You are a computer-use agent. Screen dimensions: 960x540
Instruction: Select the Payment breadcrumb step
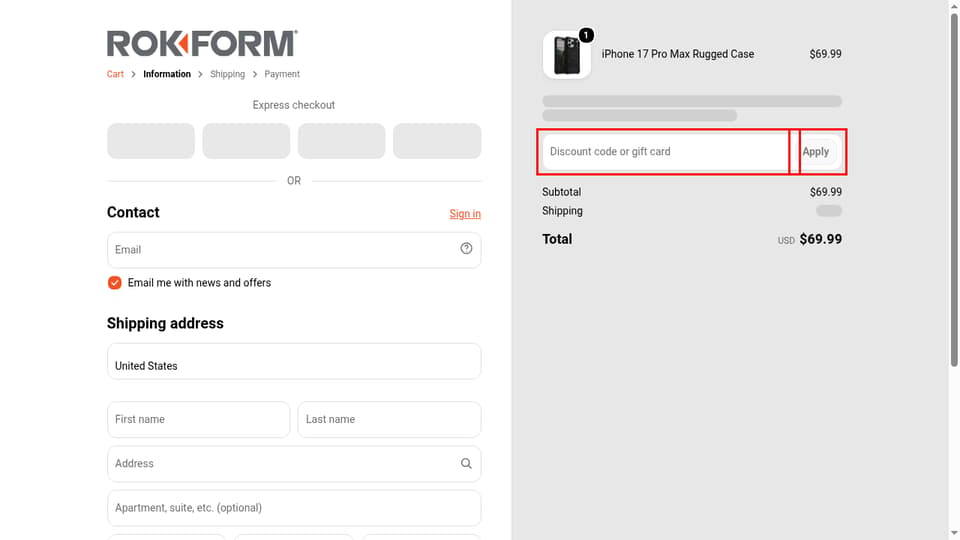(282, 74)
